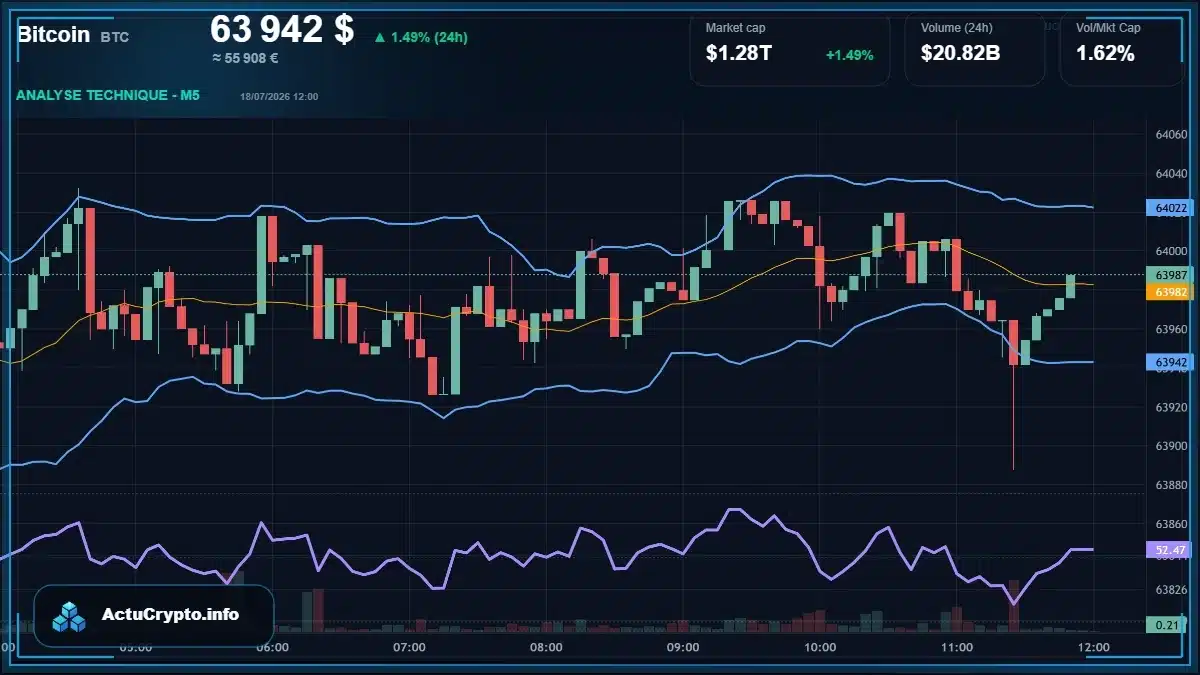Click the 63860 price axis label
Screen dimensions: 1200x675
point(1170,524)
